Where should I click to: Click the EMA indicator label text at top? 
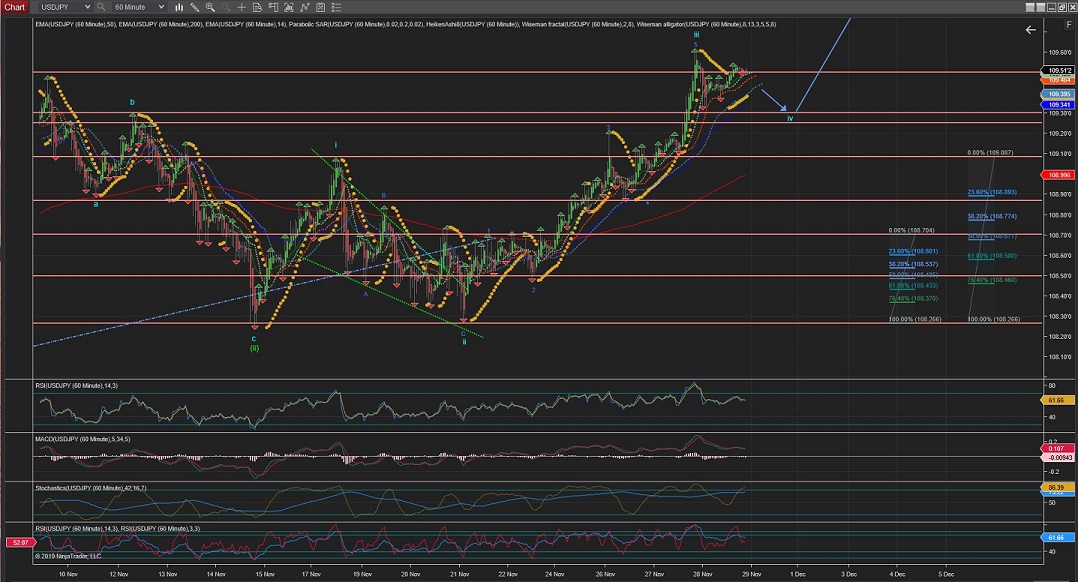[405, 24]
